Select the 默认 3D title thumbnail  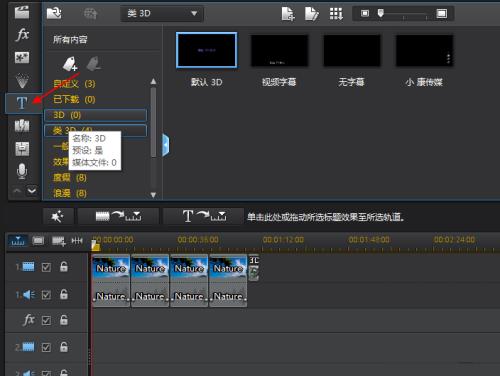point(207,50)
